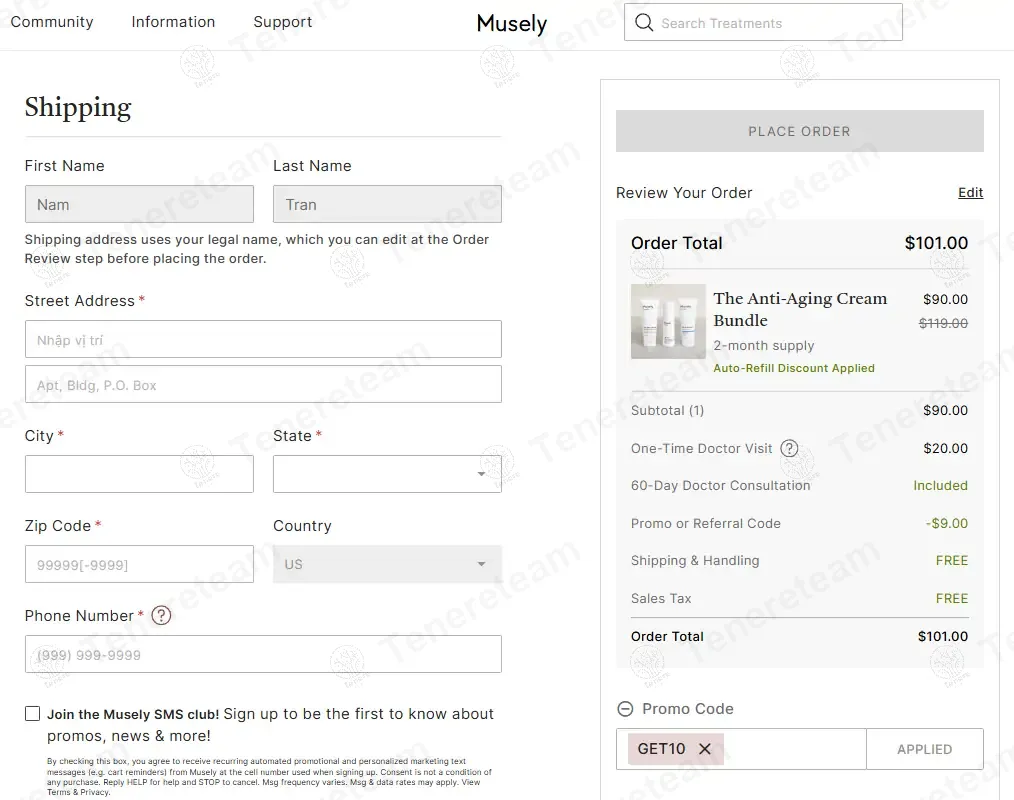Remove the GET10 promo code

pos(705,749)
